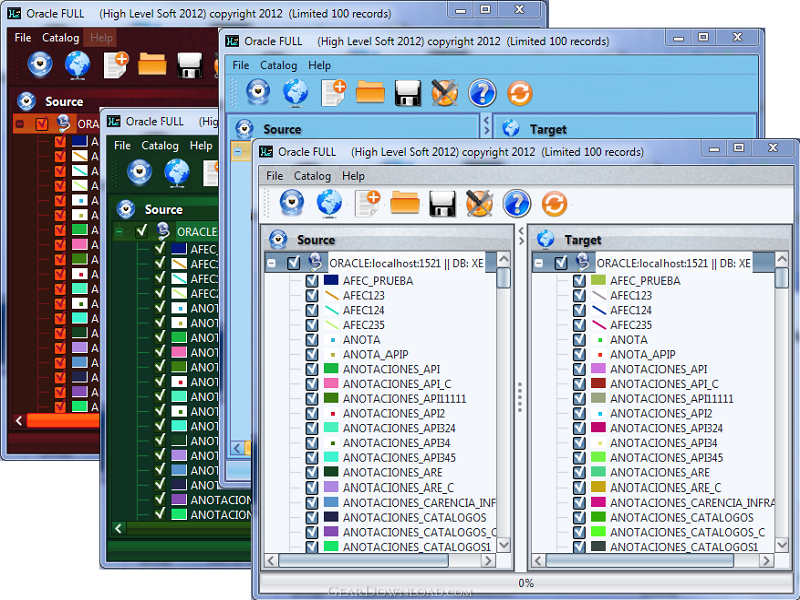
Task: Click the refresh icon in blue window toolbar
Action: tap(520, 93)
